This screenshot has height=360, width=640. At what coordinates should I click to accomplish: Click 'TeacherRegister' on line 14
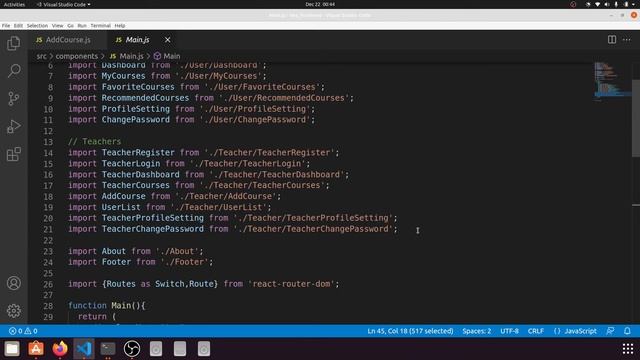click(138, 153)
